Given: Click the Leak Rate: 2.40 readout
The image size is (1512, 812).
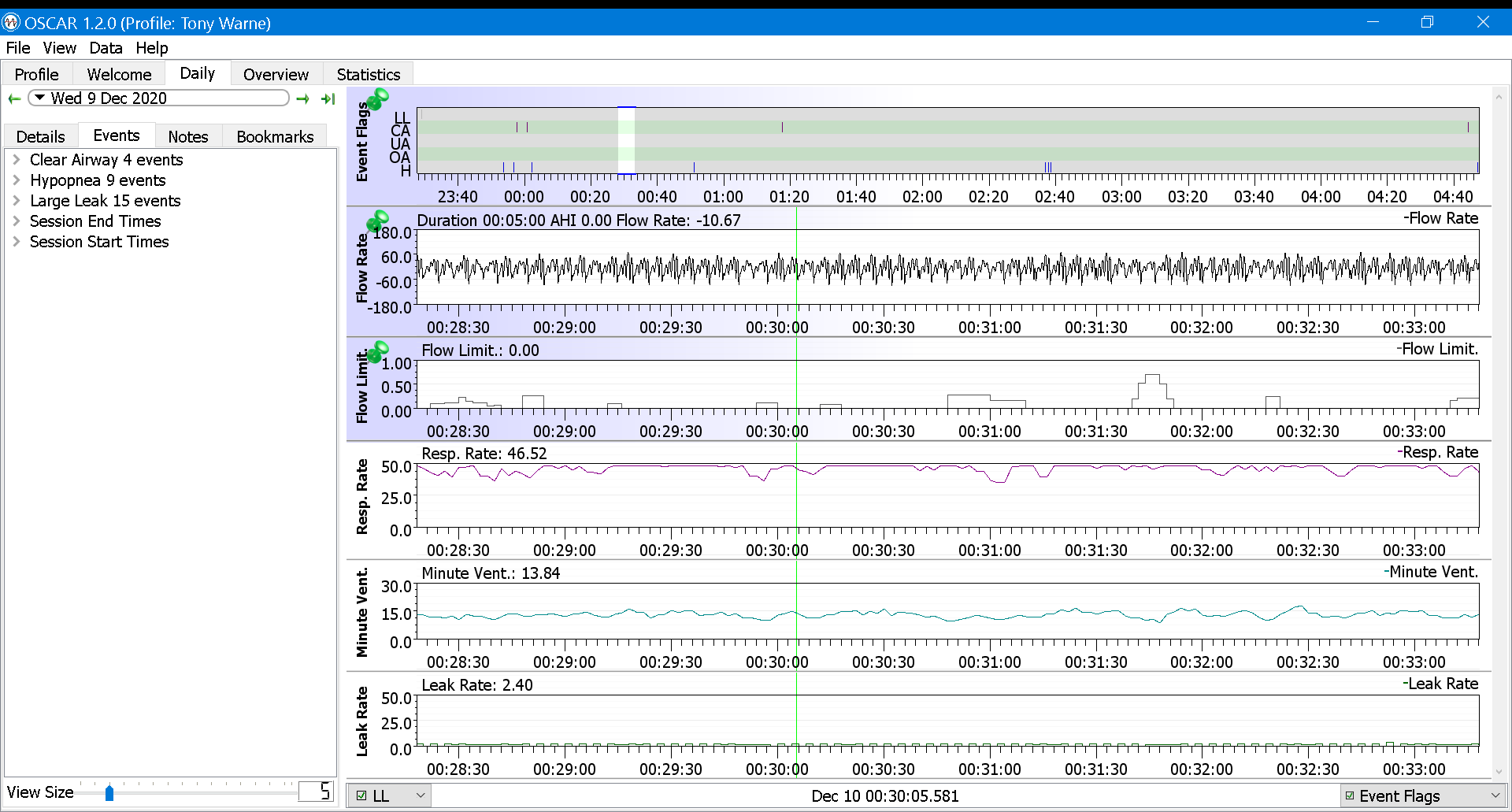Looking at the screenshot, I should point(477,685).
